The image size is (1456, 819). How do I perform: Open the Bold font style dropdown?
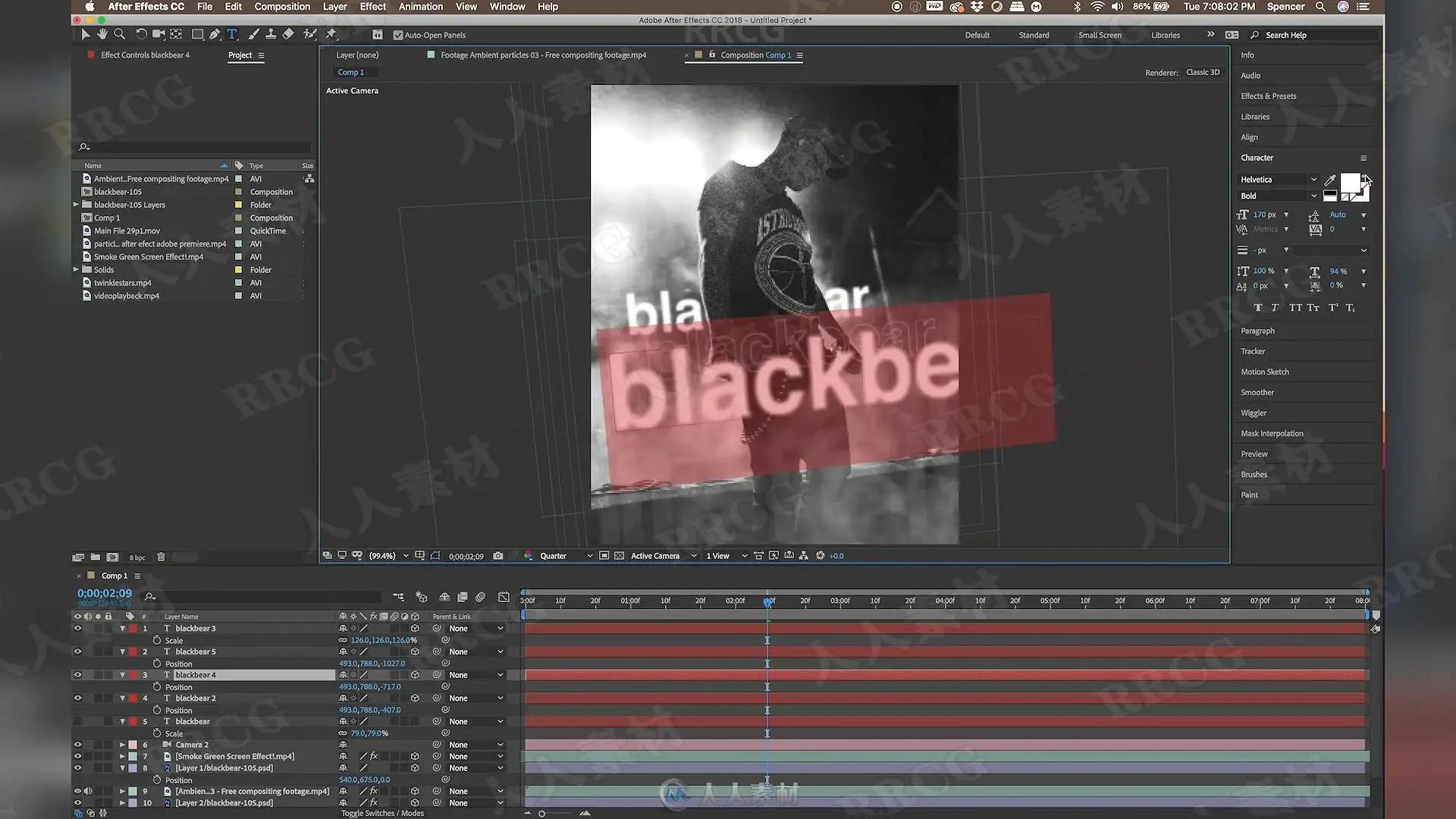[1278, 196]
